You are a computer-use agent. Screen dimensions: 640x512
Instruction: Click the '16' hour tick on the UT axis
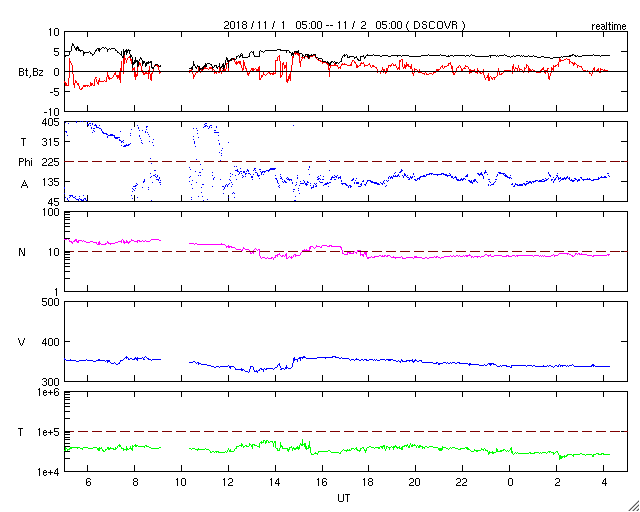tap(322, 483)
